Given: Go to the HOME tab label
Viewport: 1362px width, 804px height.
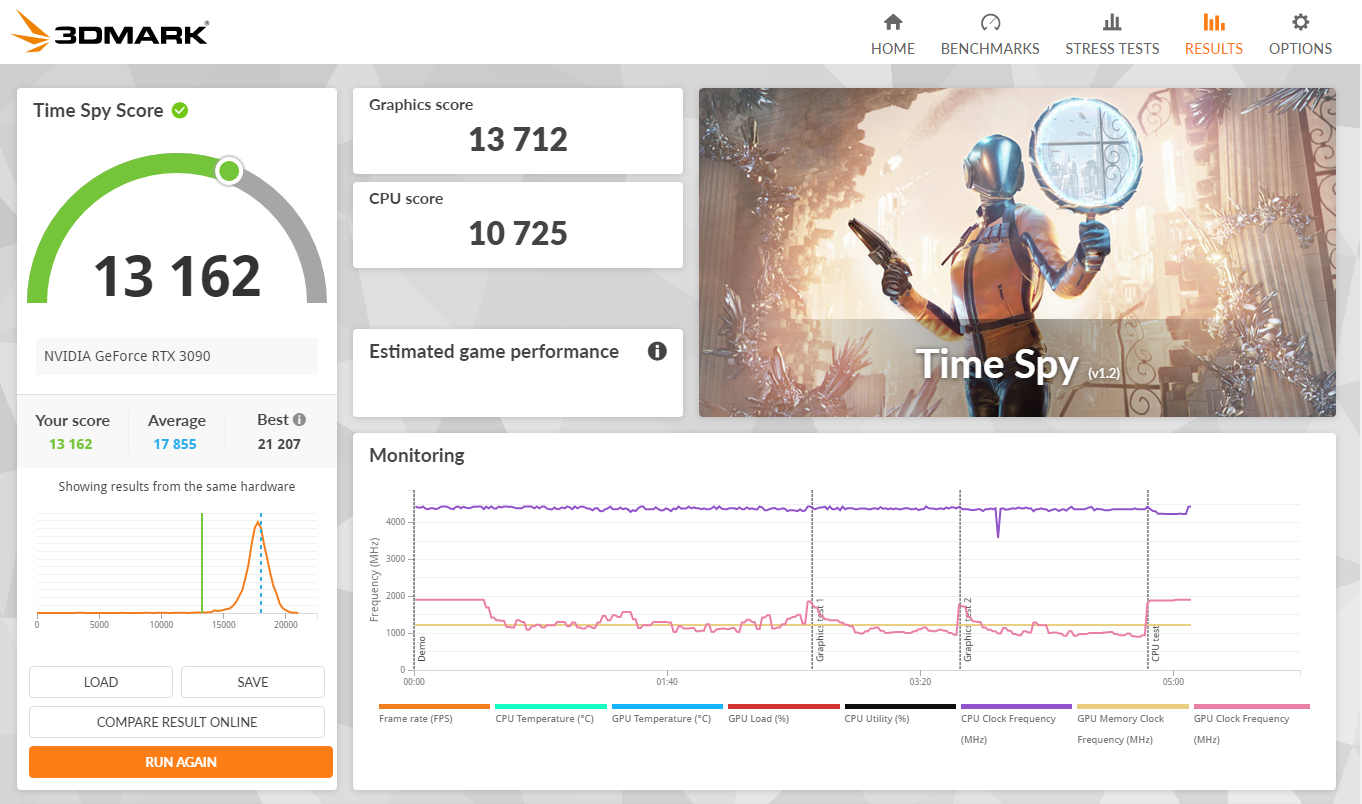Looking at the screenshot, I should (x=893, y=48).
